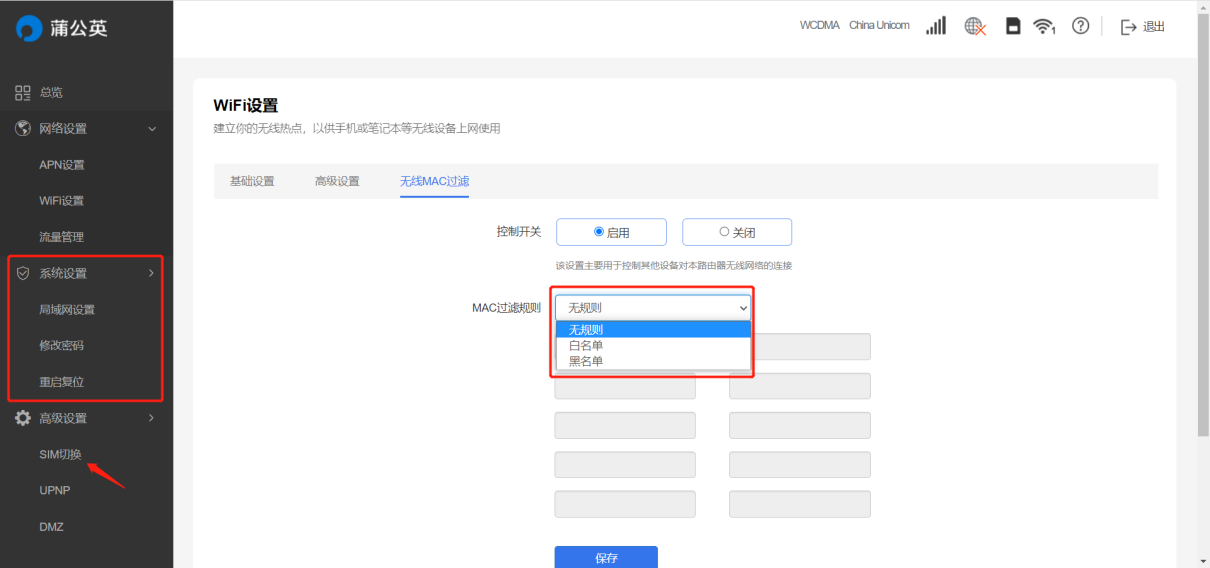Click the internet disconnected globe icon
This screenshot has width=1210, height=568.
975,27
